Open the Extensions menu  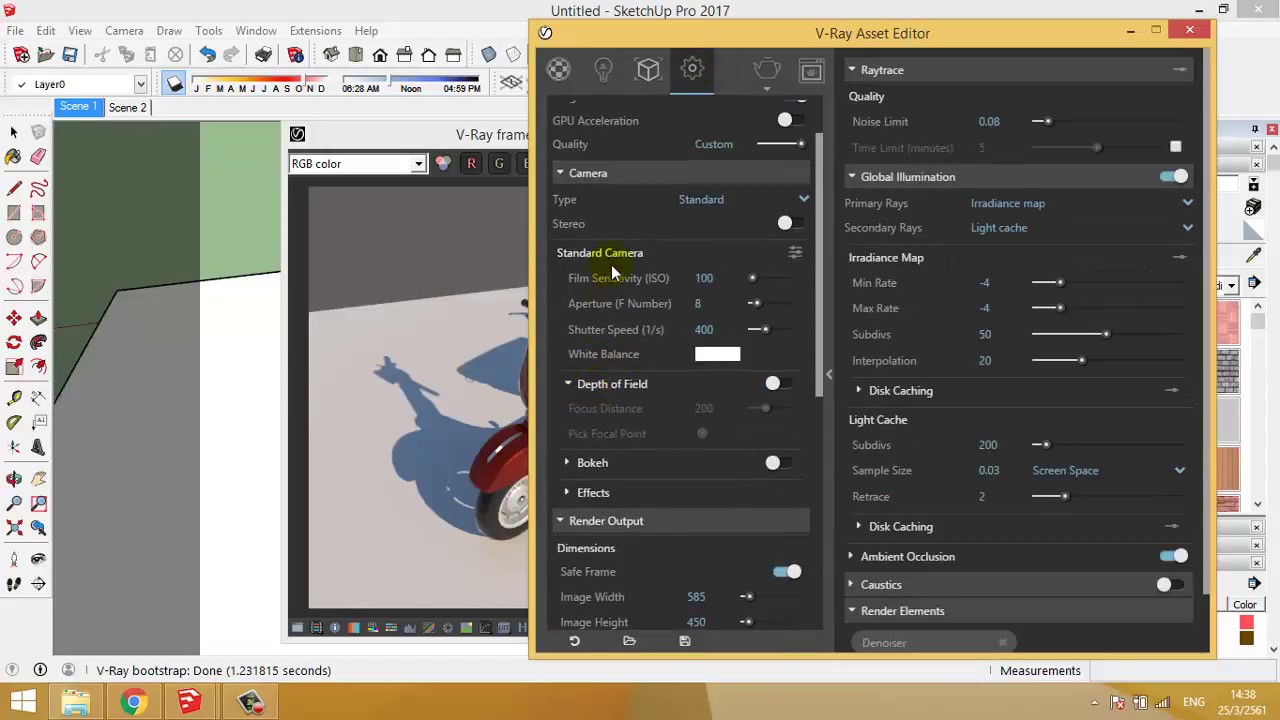pyautogui.click(x=315, y=31)
